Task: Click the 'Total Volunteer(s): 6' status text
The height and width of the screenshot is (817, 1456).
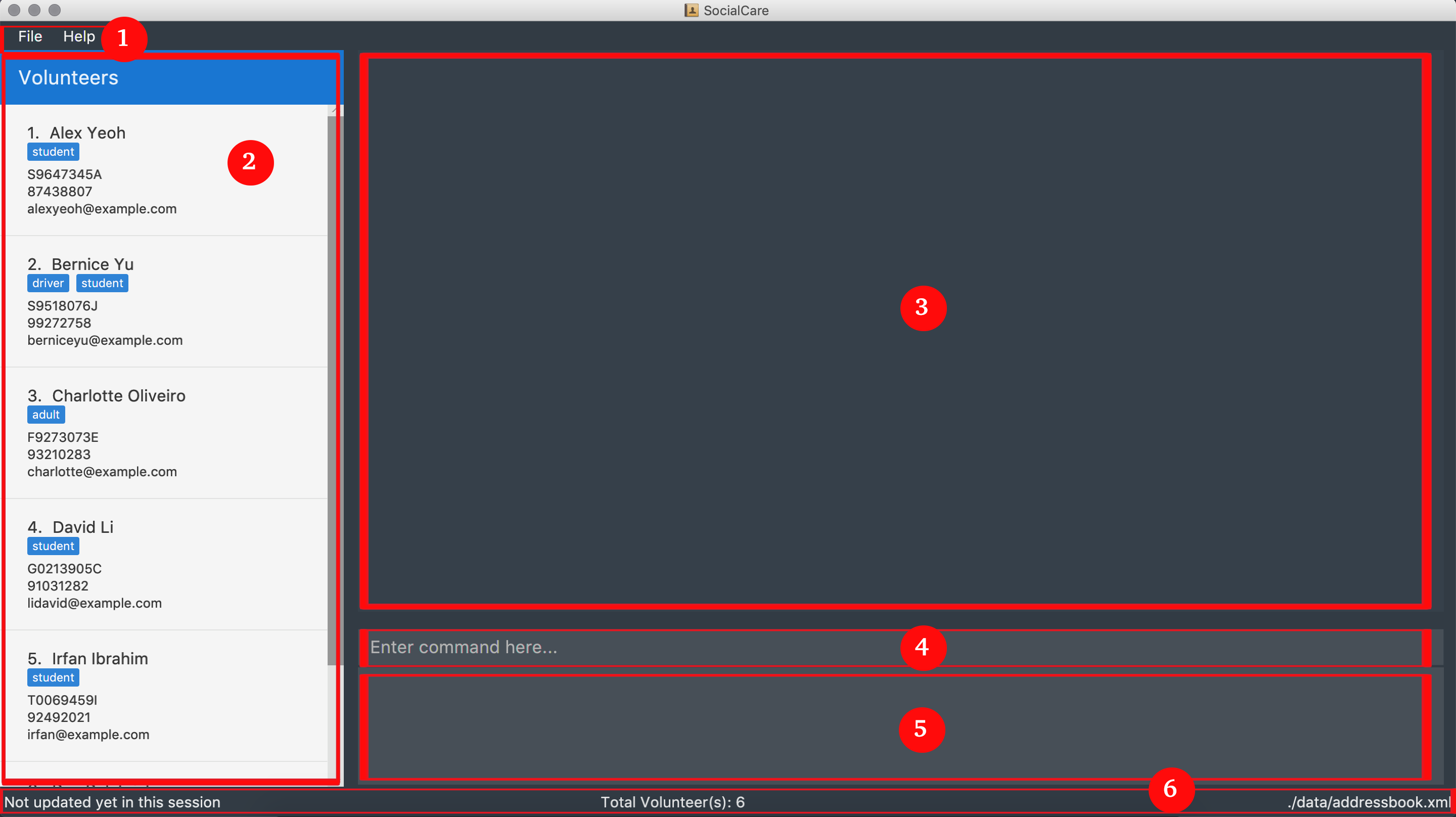Action: pos(672,802)
